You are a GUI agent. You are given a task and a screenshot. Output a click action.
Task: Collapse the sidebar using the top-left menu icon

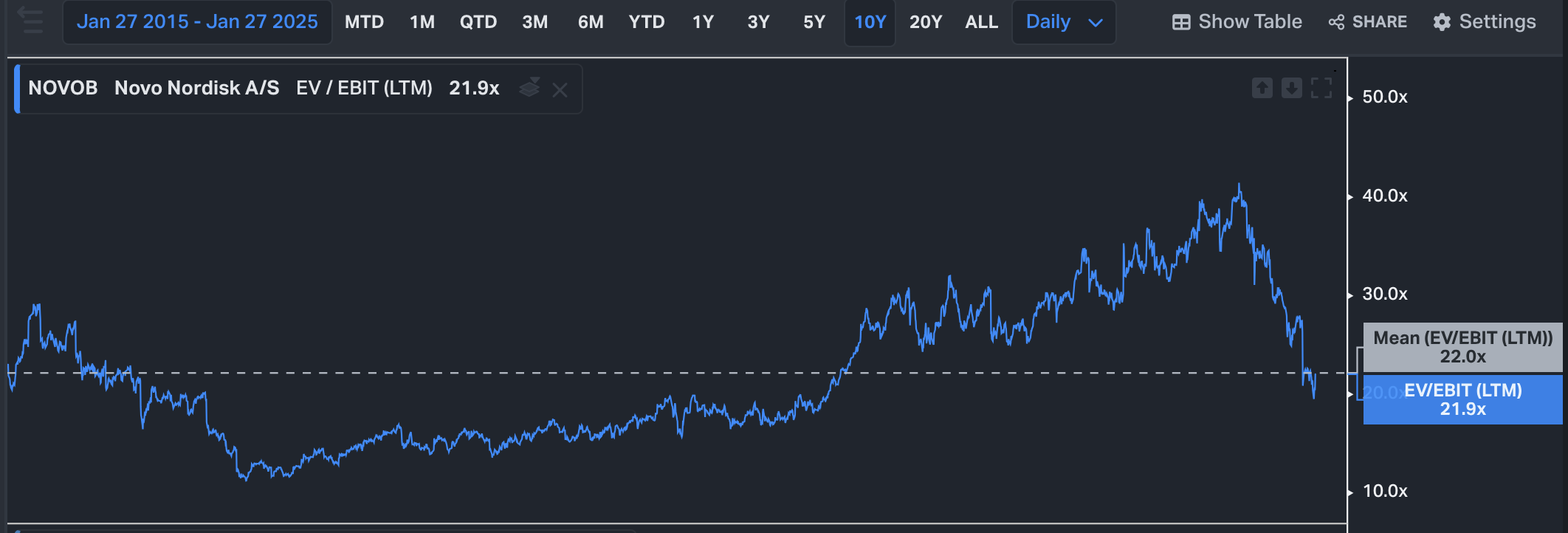click(x=31, y=21)
